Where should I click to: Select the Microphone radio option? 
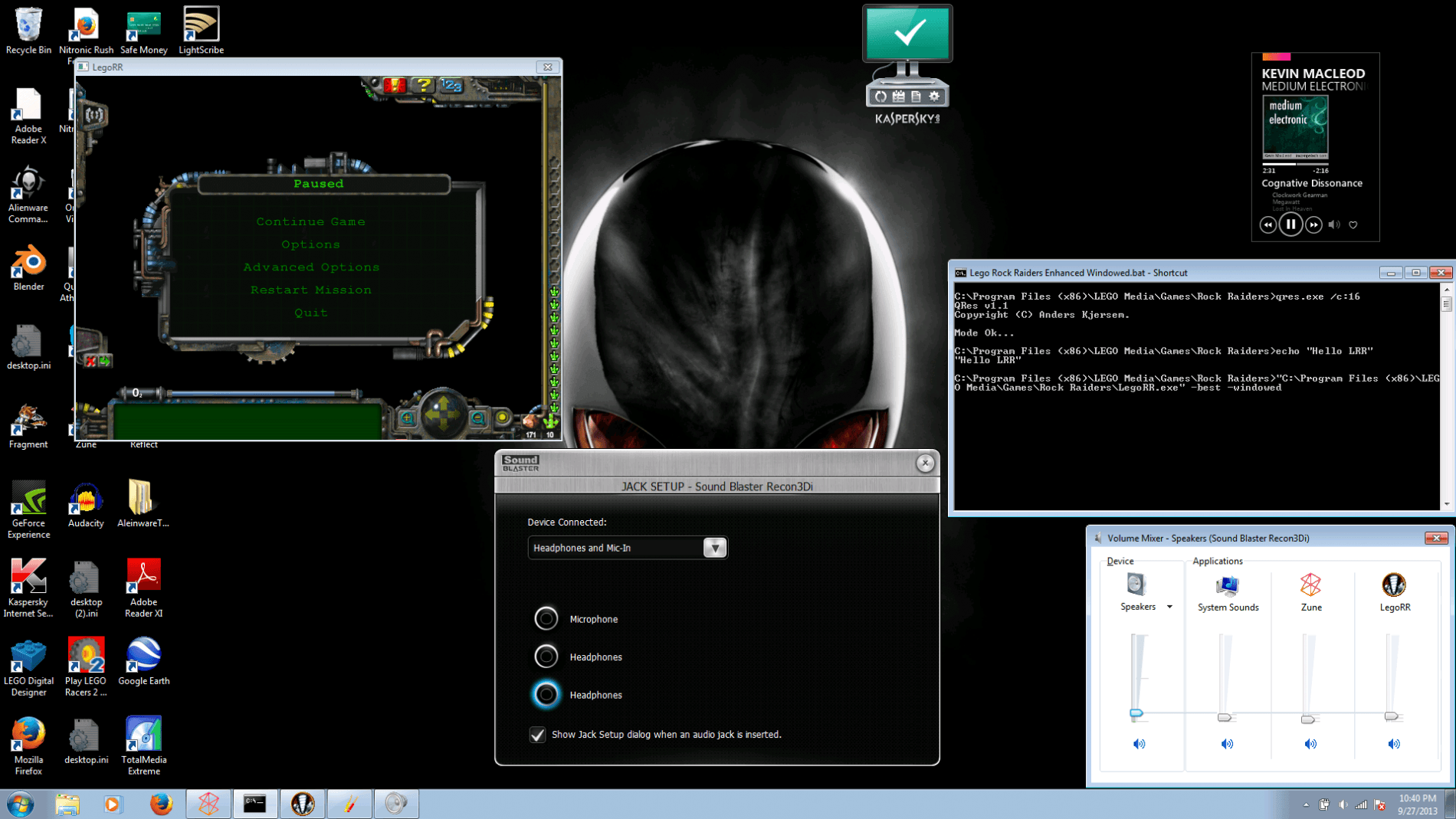pos(546,618)
